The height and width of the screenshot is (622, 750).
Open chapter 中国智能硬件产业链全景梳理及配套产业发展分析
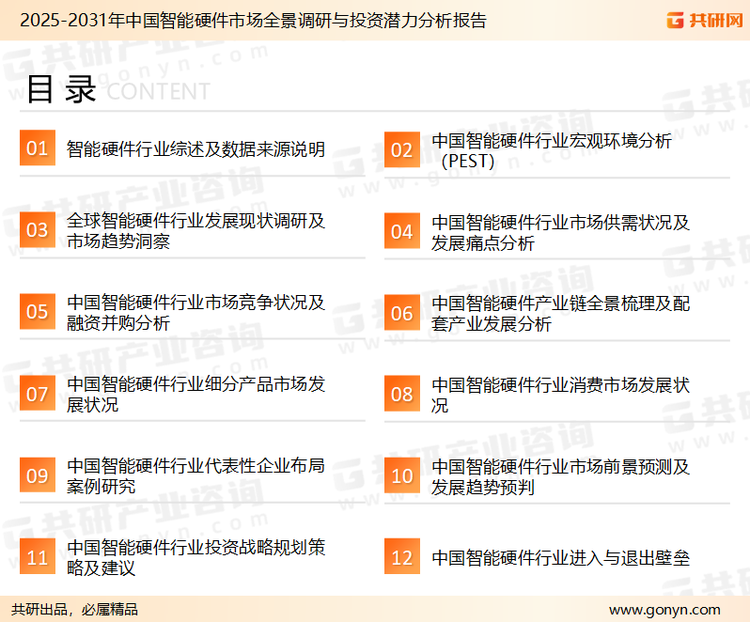tap(560, 313)
